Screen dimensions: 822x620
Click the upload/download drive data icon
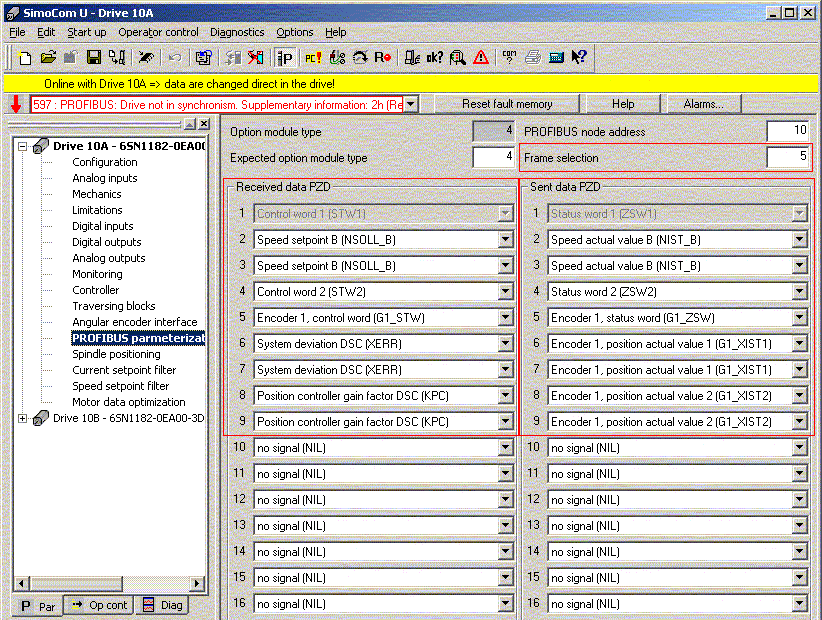(117, 57)
